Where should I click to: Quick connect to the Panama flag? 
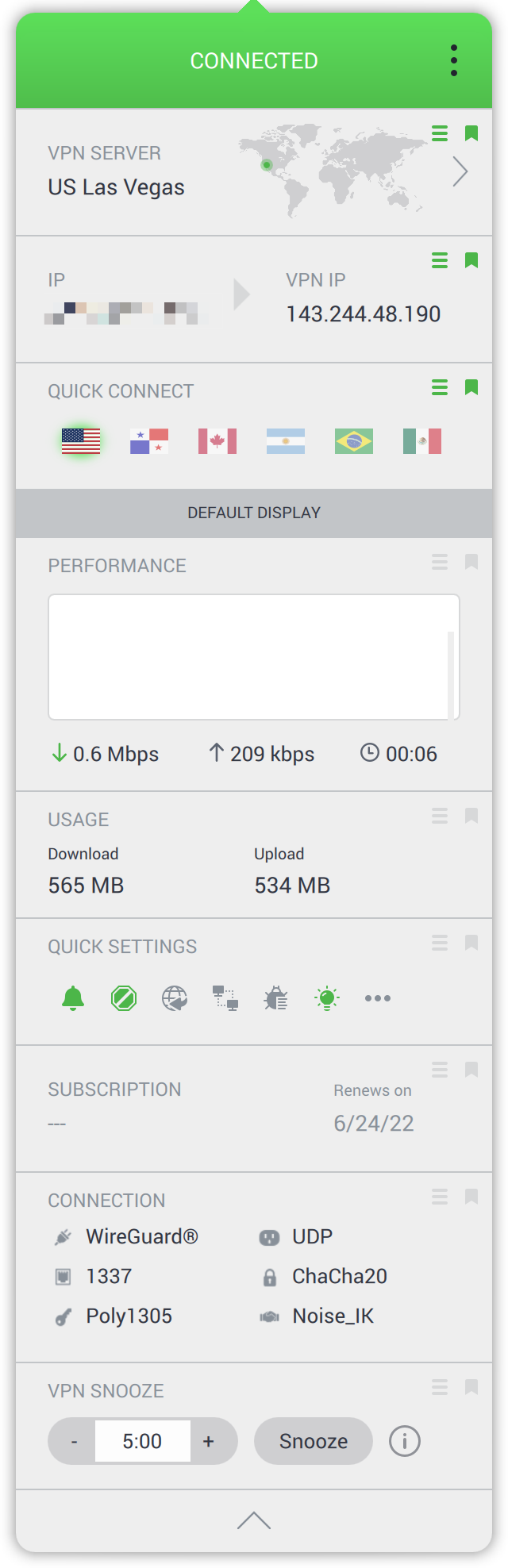tap(149, 441)
